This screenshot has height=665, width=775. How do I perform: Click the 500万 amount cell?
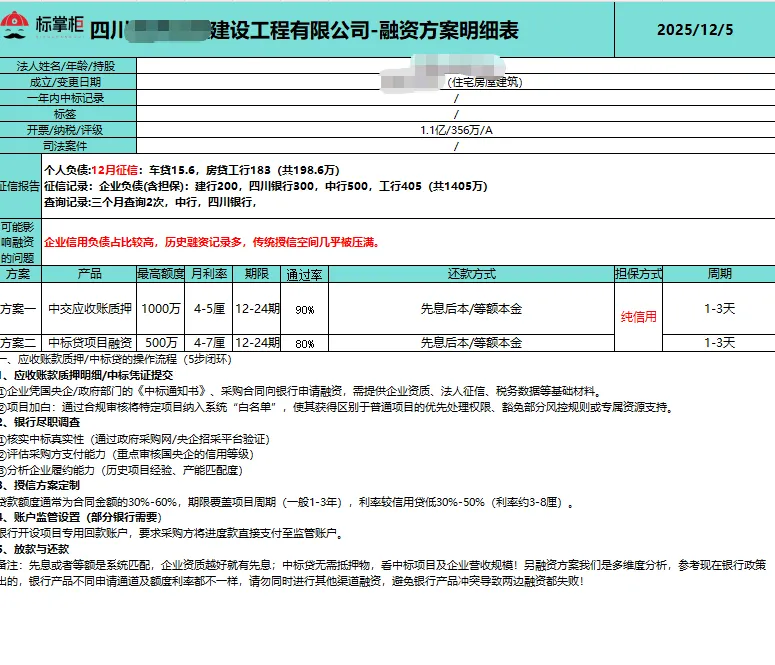click(x=160, y=343)
